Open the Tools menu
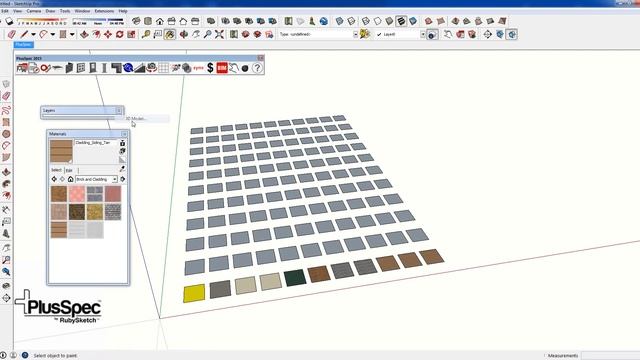The height and width of the screenshot is (360, 640). (x=65, y=11)
